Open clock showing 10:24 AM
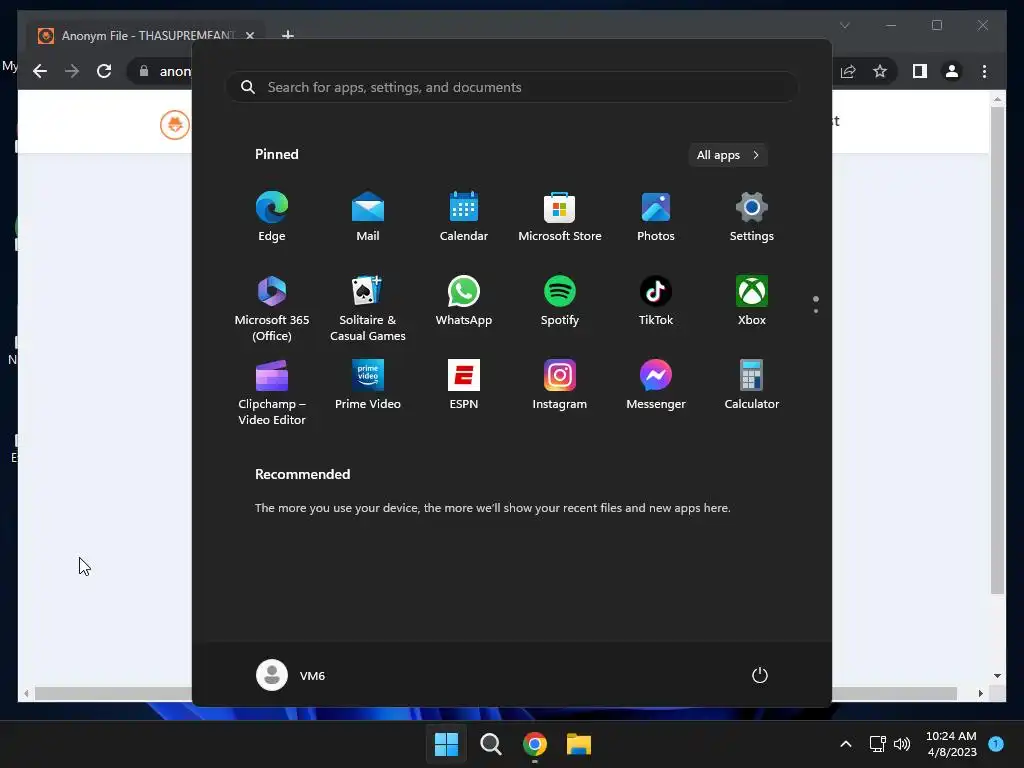 pyautogui.click(x=951, y=744)
